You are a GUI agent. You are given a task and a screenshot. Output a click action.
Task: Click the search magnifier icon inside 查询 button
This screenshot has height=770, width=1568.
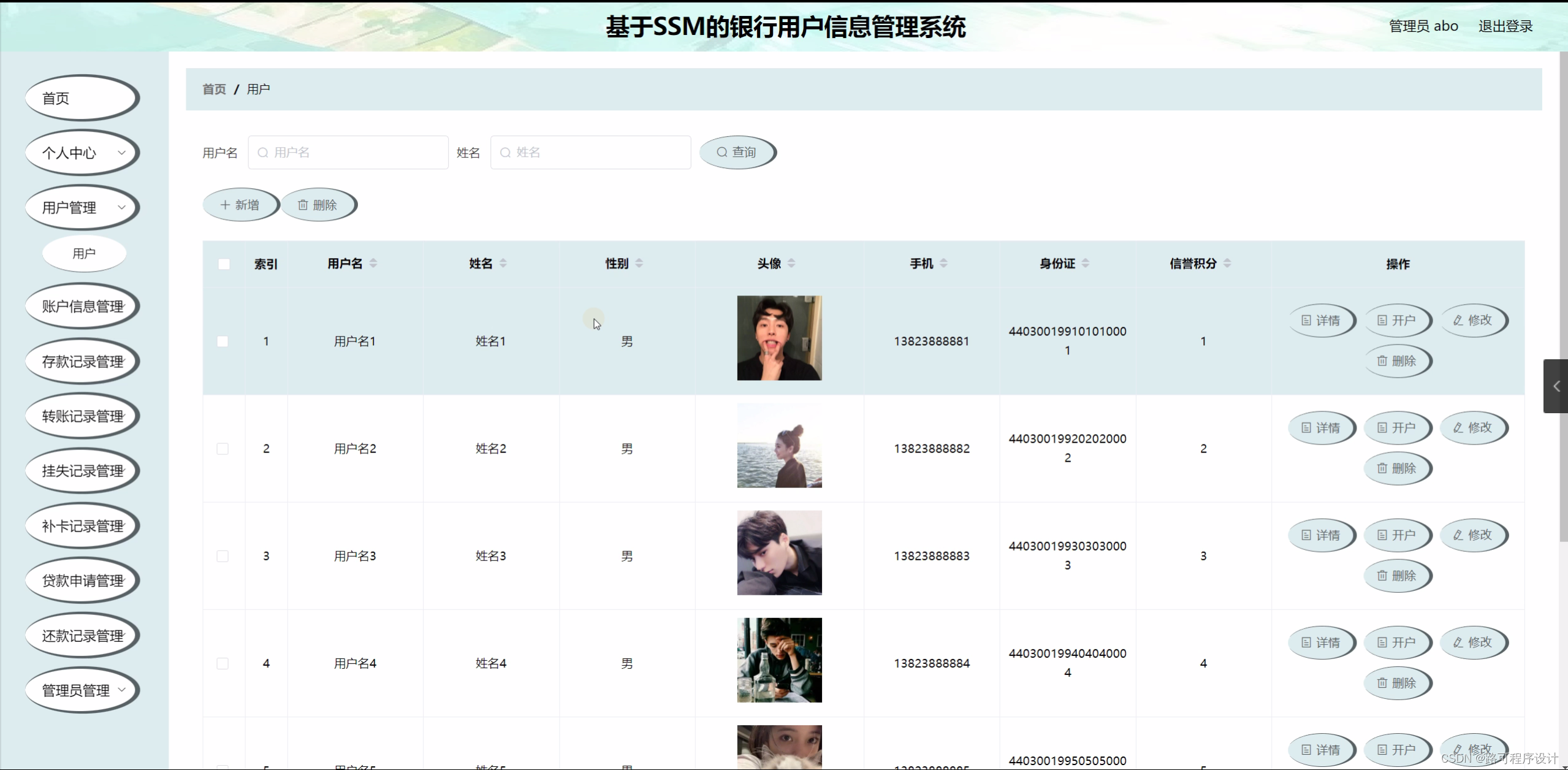coord(722,151)
